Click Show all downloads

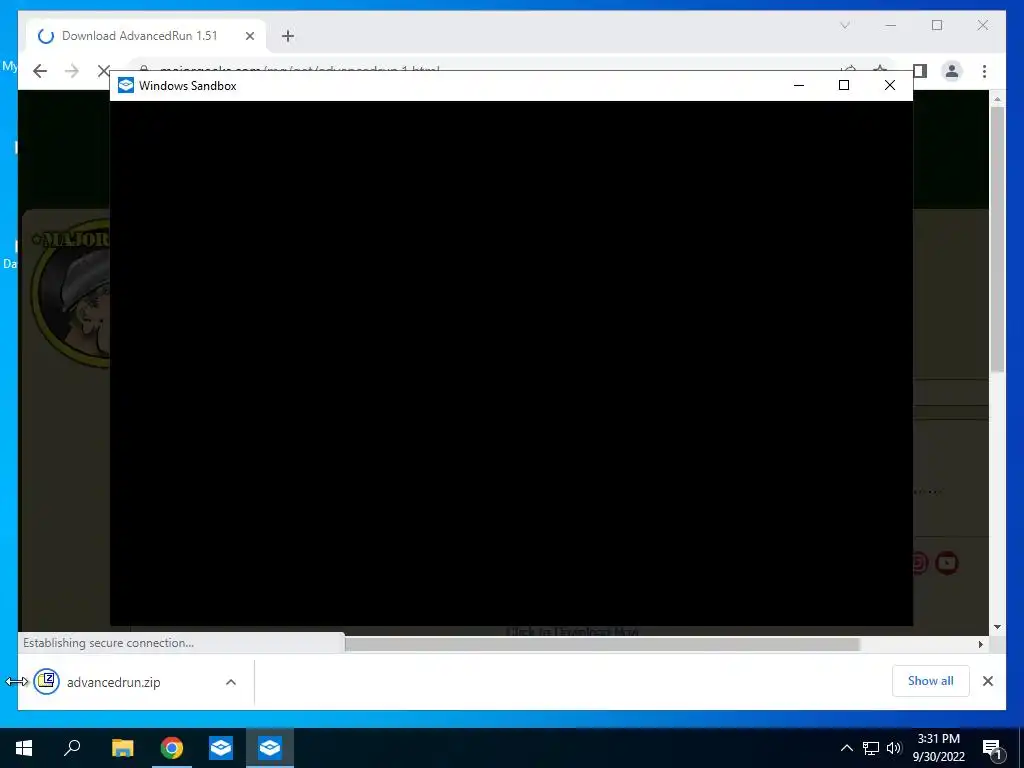[931, 680]
